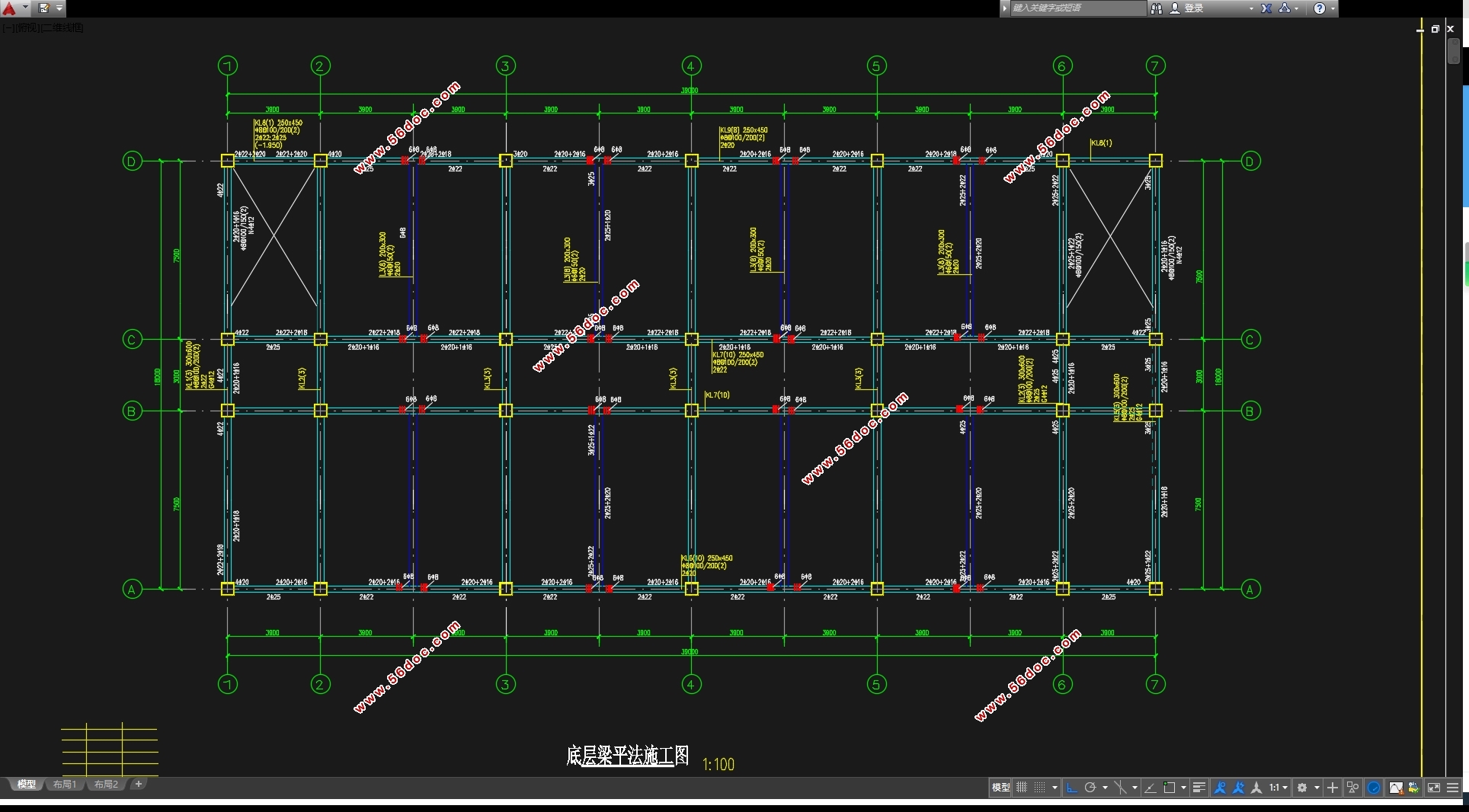Toggle polar tracking in status bar
The height and width of the screenshot is (812, 1469).
pyautogui.click(x=1090, y=788)
